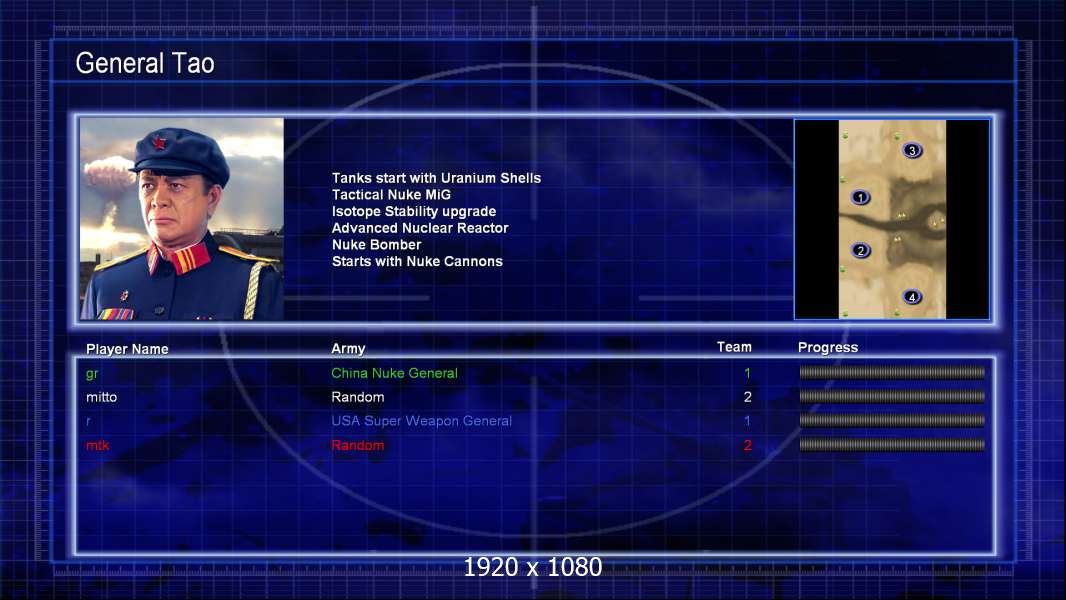Click start position marker 2 on minimap
Image resolution: width=1066 pixels, height=600 pixels.
(x=861, y=251)
